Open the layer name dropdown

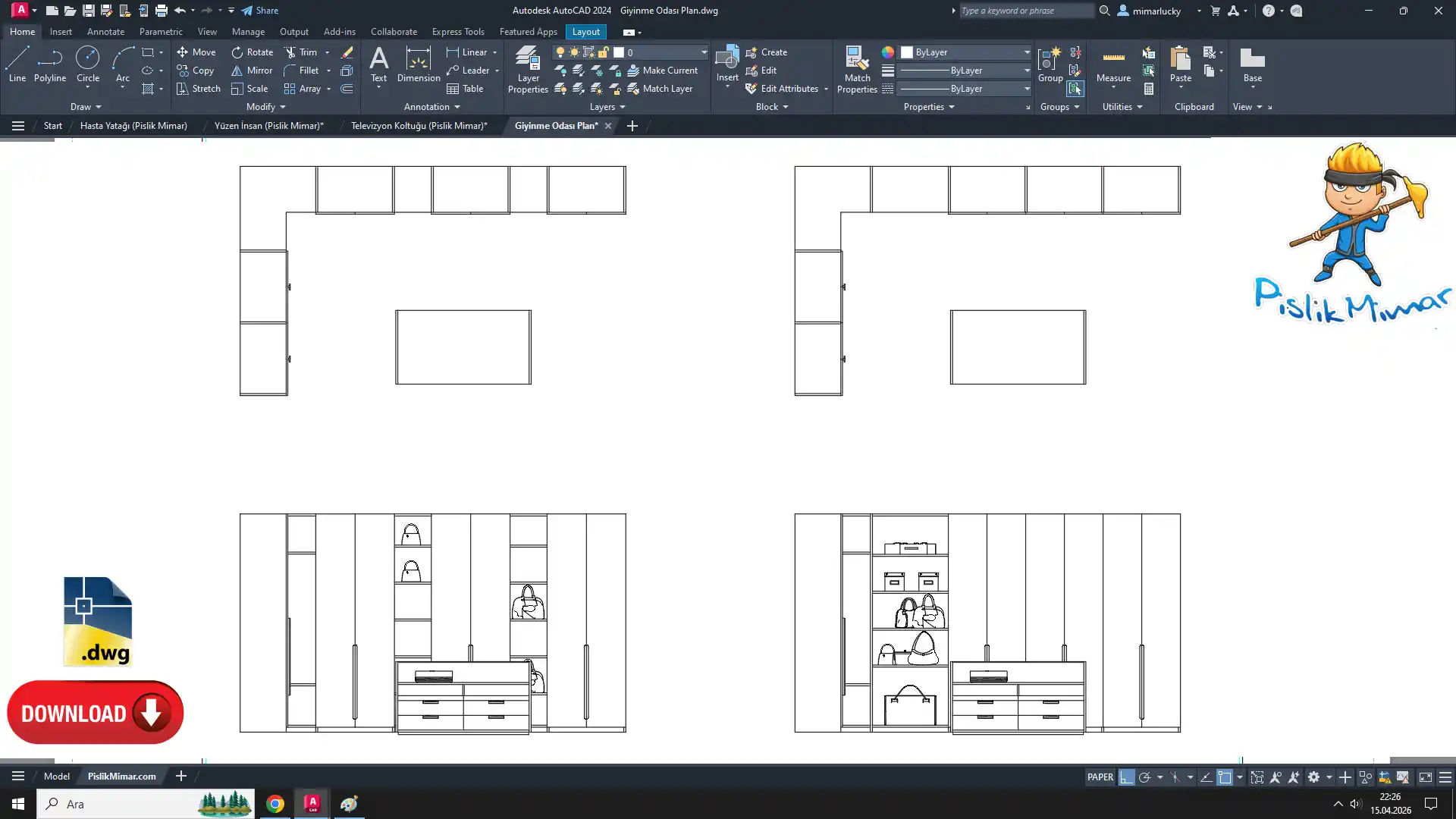704,52
